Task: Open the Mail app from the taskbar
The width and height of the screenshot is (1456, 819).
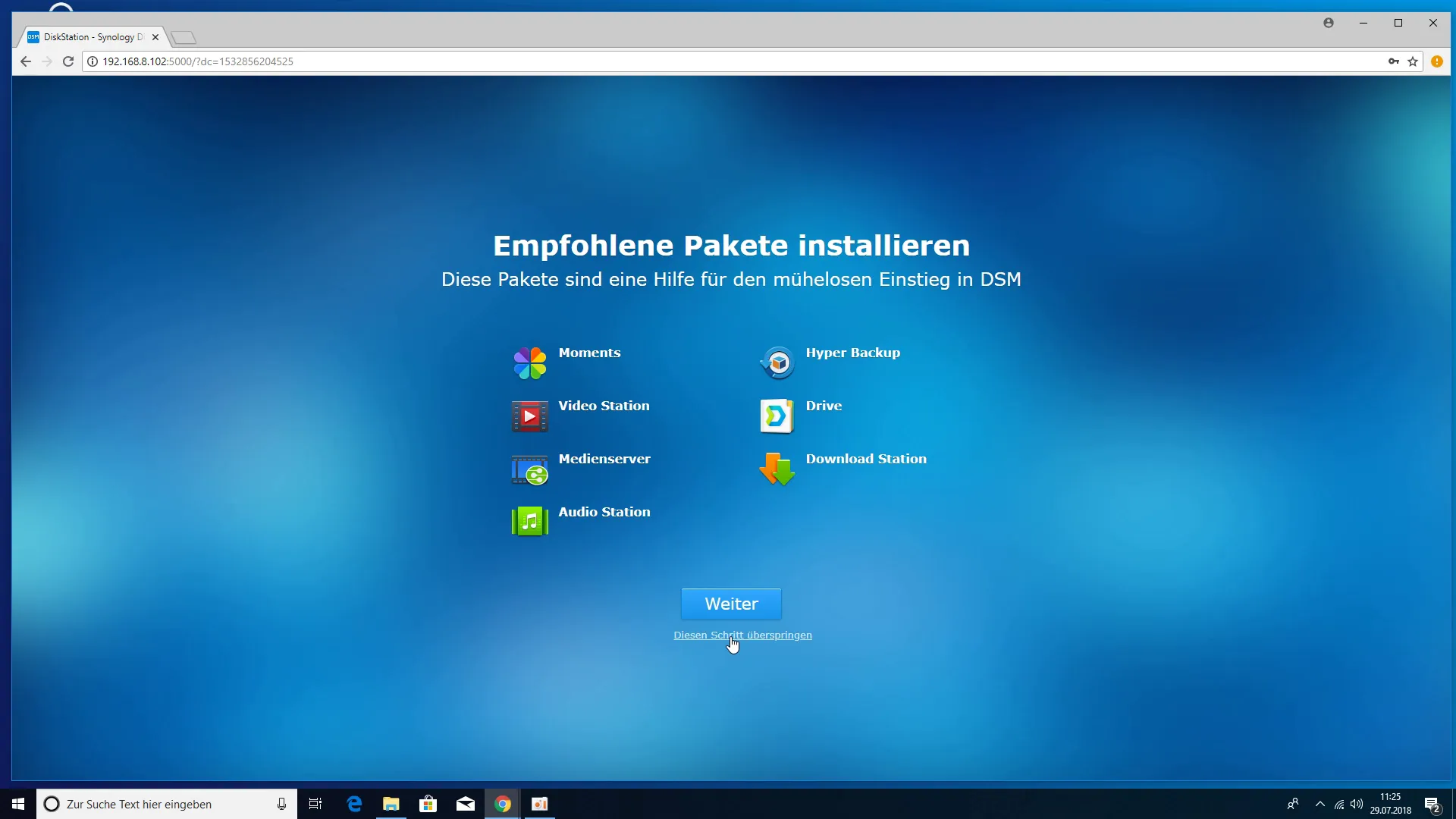Action: [466, 804]
